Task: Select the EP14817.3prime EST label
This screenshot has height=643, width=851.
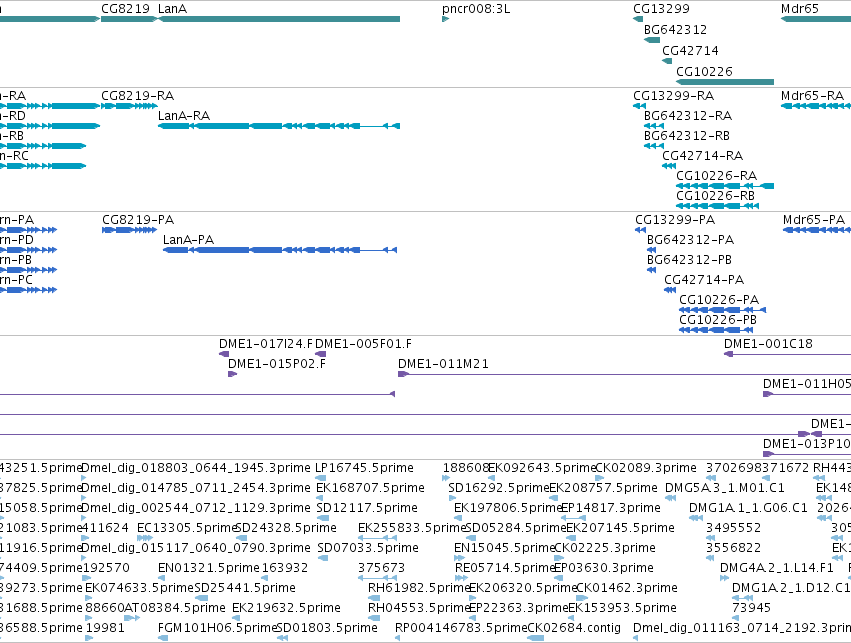Action: (611, 508)
